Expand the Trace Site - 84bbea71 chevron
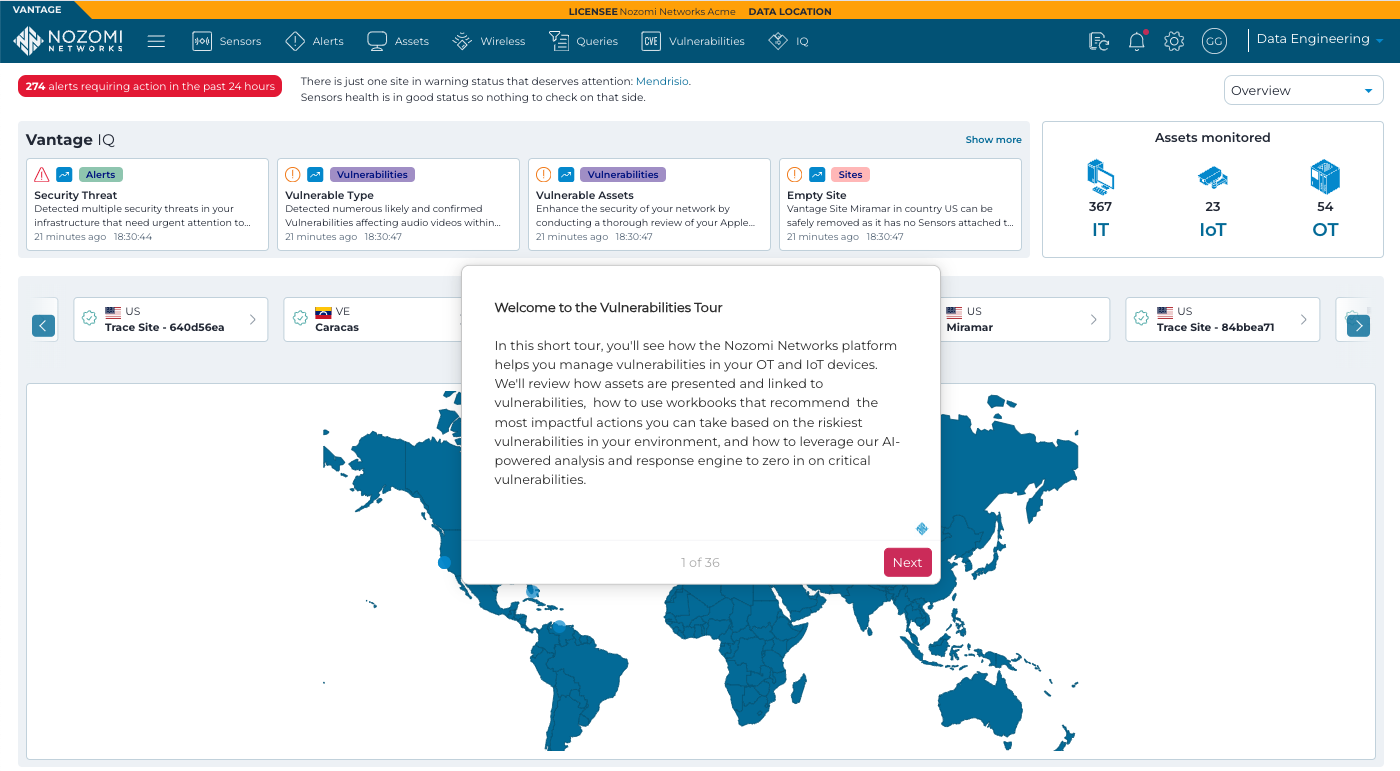This screenshot has width=1400, height=771. tap(1303, 320)
